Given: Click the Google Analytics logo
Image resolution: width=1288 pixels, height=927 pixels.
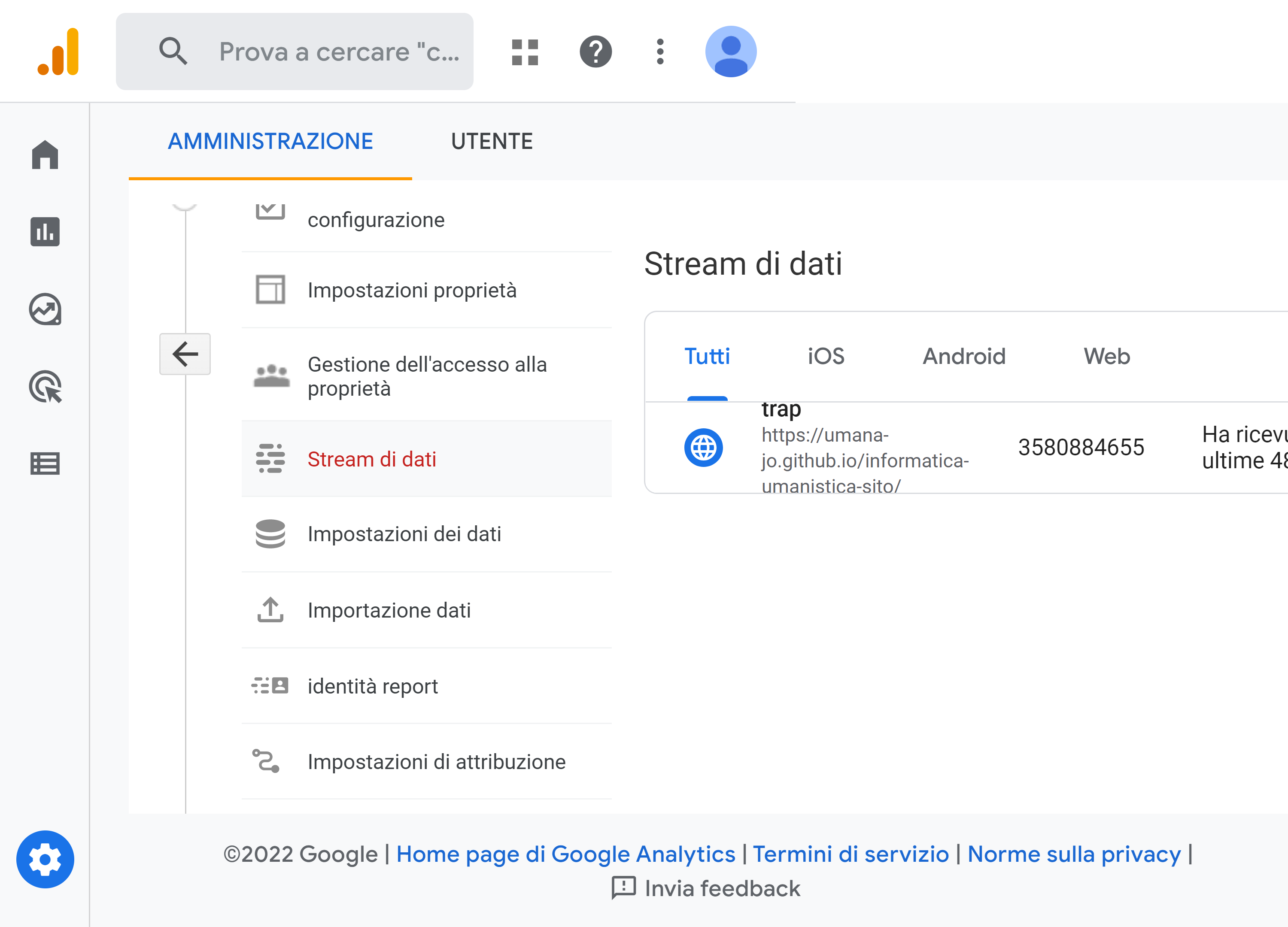Looking at the screenshot, I should pyautogui.click(x=58, y=51).
